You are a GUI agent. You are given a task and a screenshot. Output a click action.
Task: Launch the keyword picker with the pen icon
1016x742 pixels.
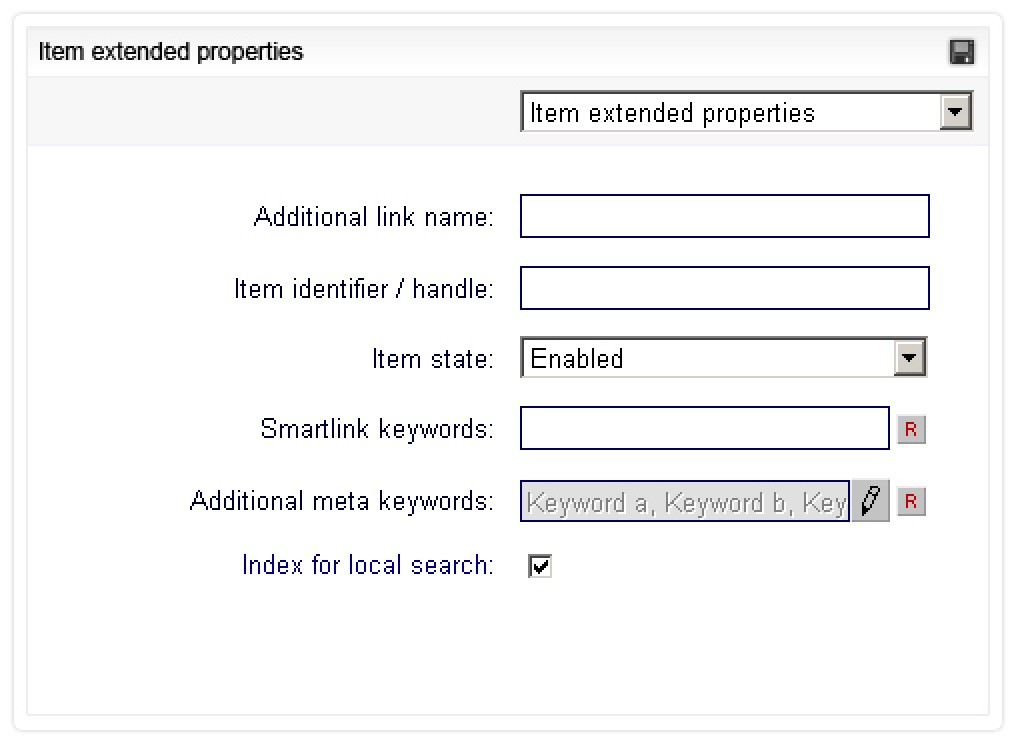tap(869, 502)
